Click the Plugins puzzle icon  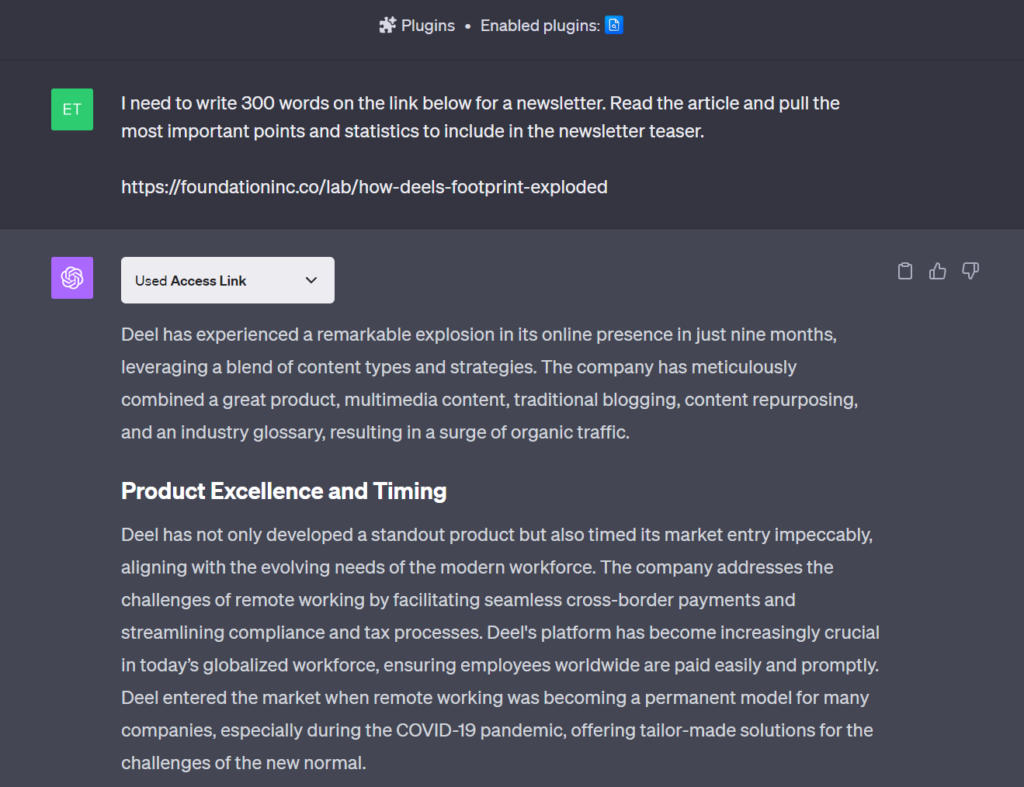pos(388,25)
